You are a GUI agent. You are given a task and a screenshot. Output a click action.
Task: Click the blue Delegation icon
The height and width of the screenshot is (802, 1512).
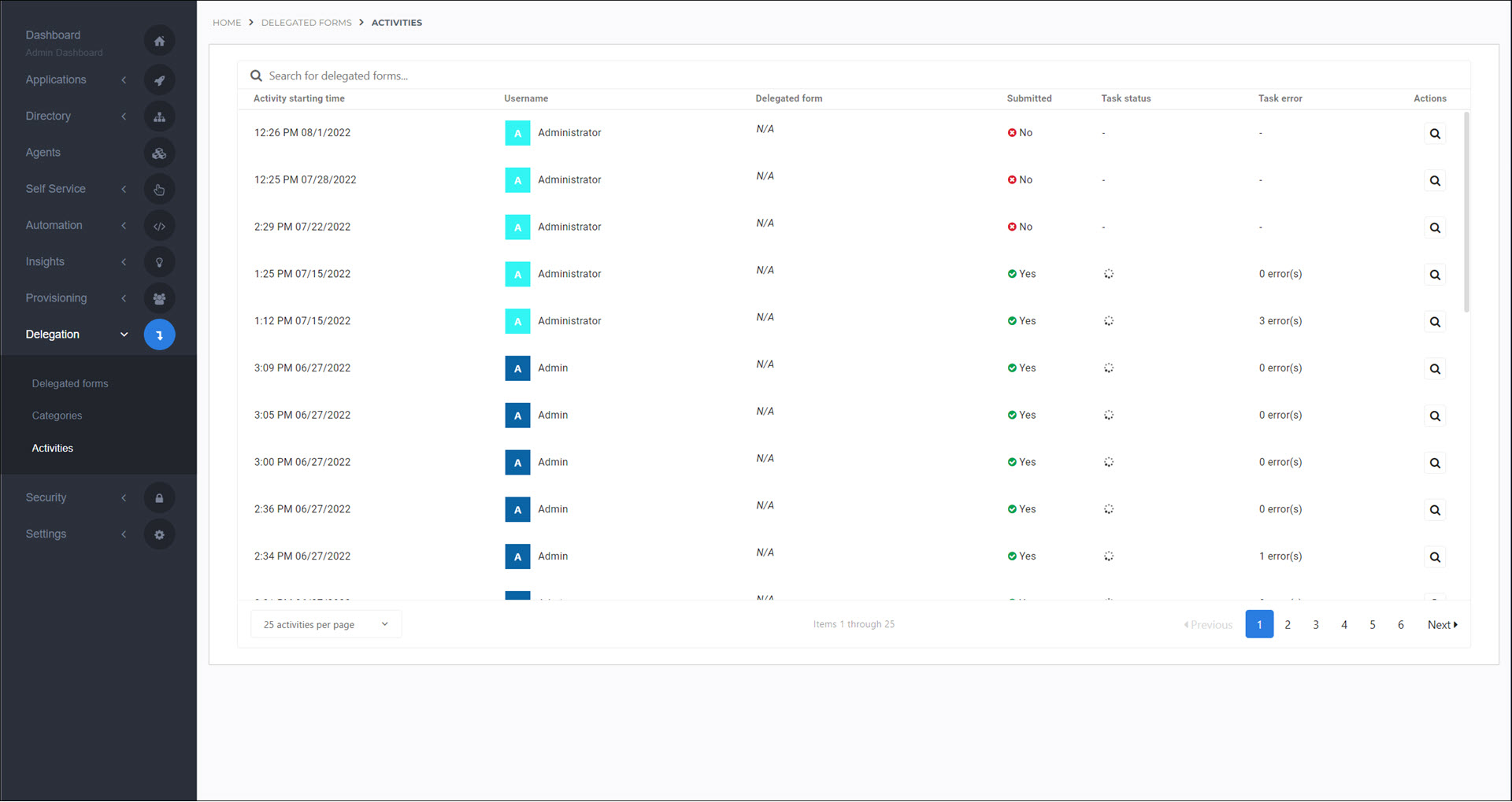pyautogui.click(x=159, y=334)
